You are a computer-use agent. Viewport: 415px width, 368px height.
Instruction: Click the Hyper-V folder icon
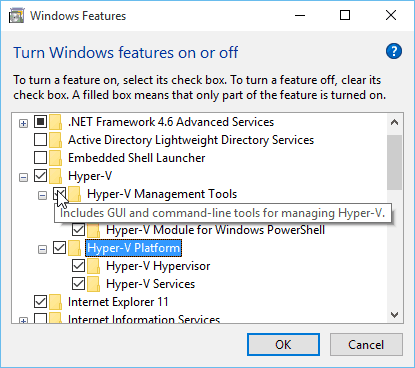(x=56, y=176)
